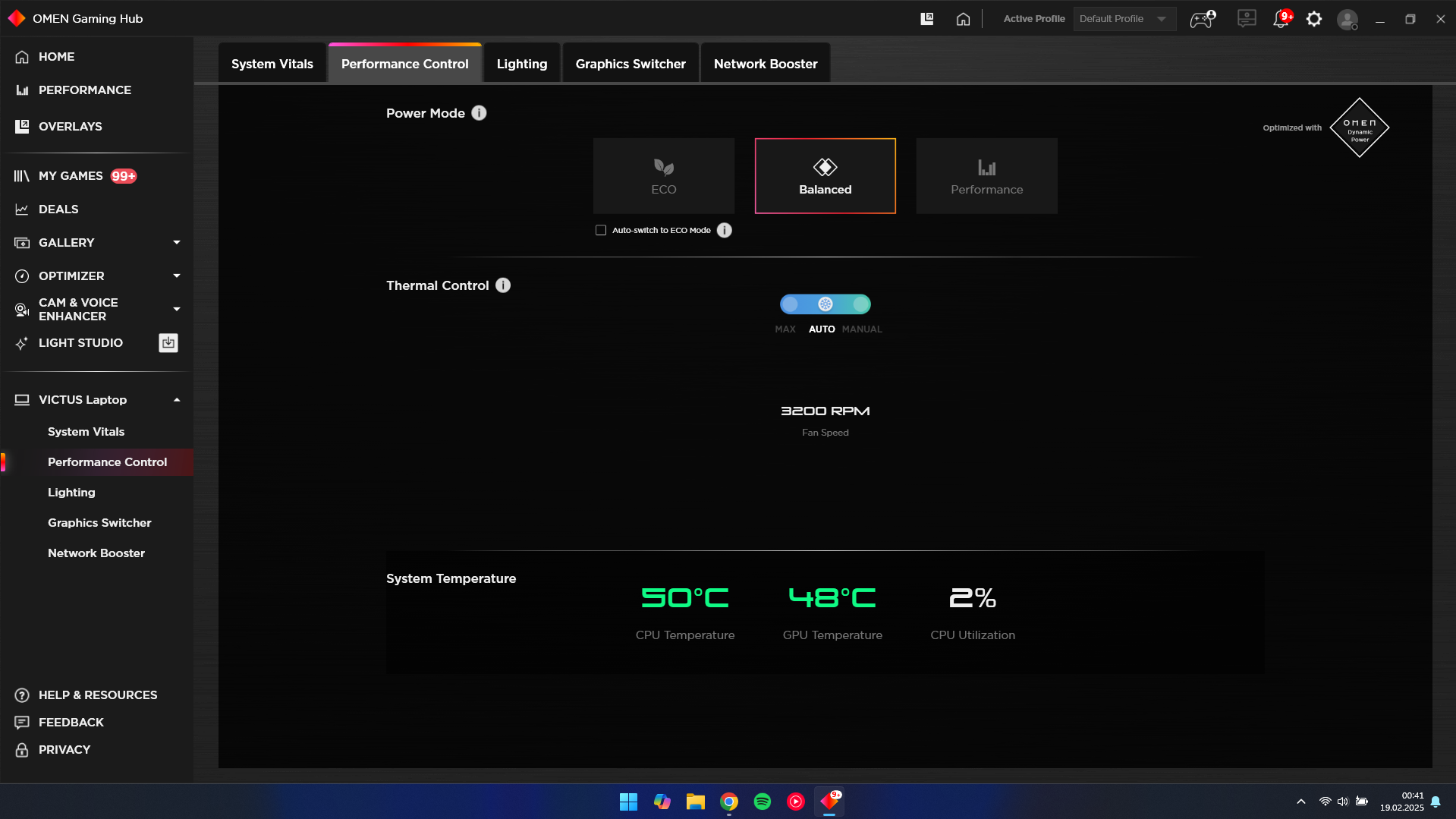
Task: Click the OMEN Dynamic Power logo
Action: pyautogui.click(x=1360, y=128)
